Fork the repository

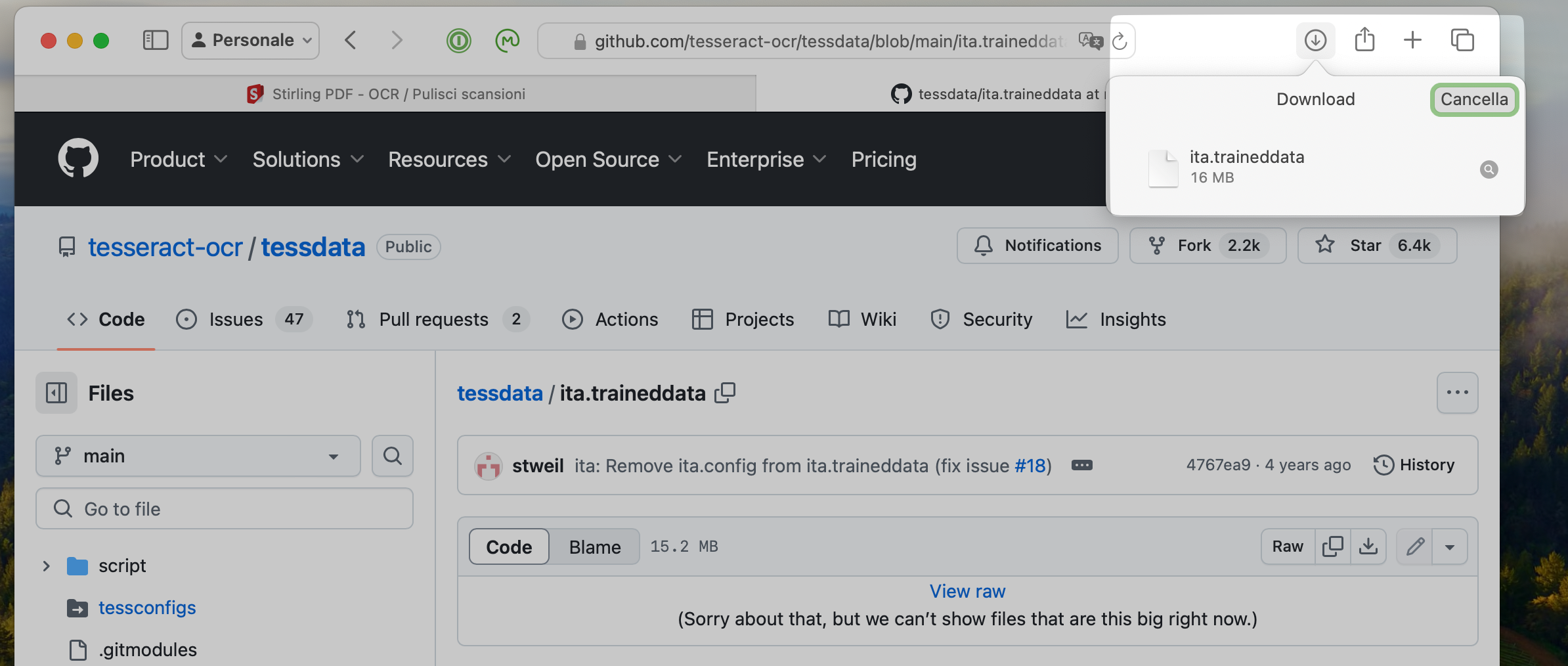(1208, 246)
